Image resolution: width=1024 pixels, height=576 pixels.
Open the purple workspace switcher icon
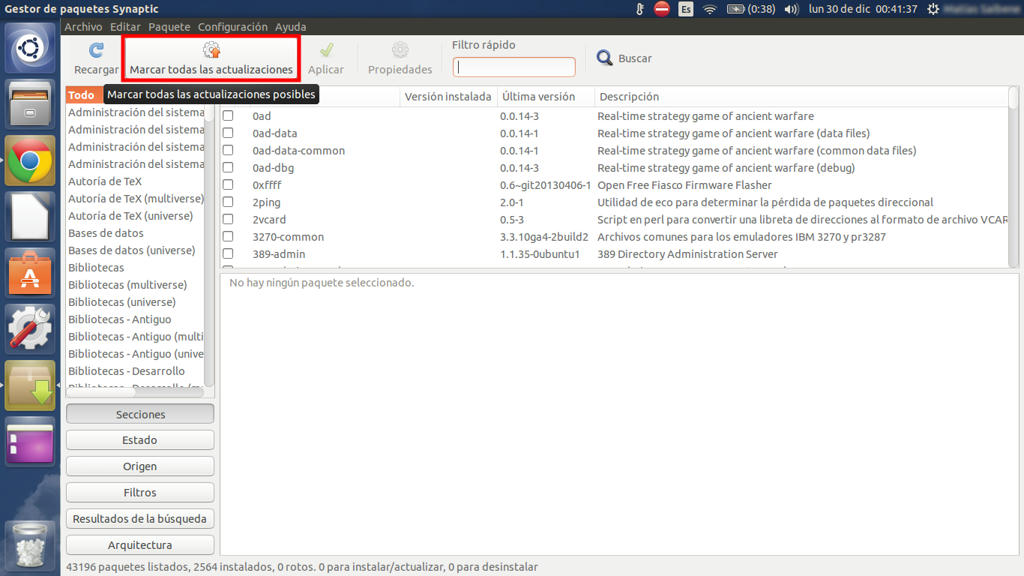point(29,441)
